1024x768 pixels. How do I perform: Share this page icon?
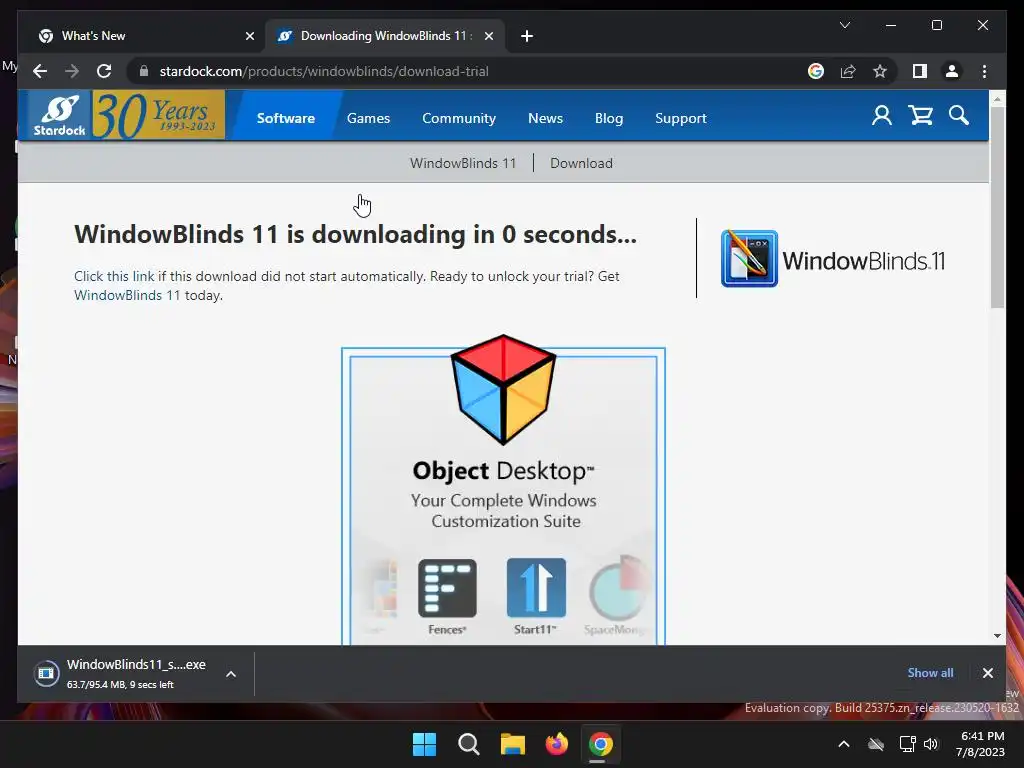tap(848, 71)
